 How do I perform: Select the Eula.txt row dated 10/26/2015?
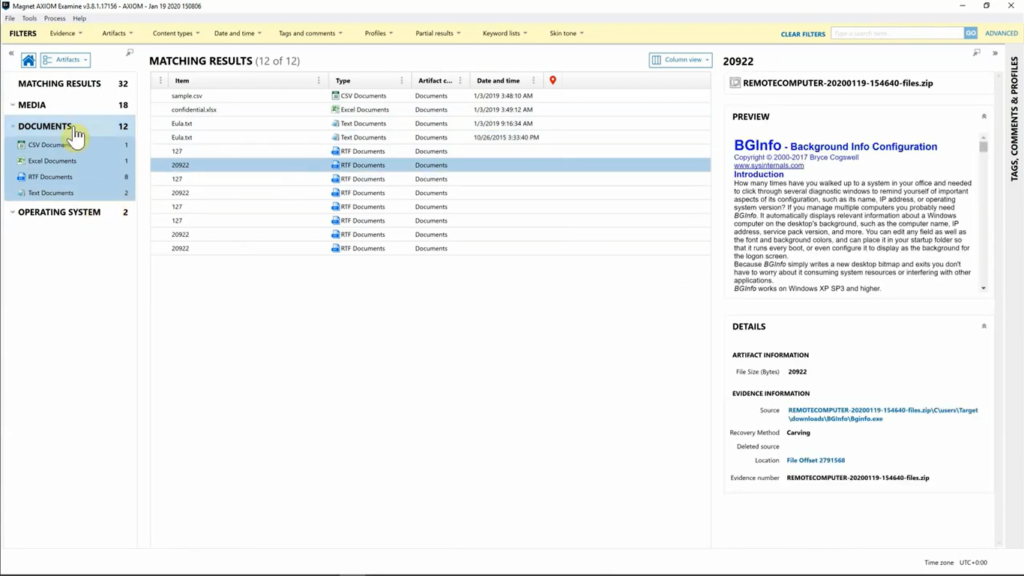pos(430,137)
